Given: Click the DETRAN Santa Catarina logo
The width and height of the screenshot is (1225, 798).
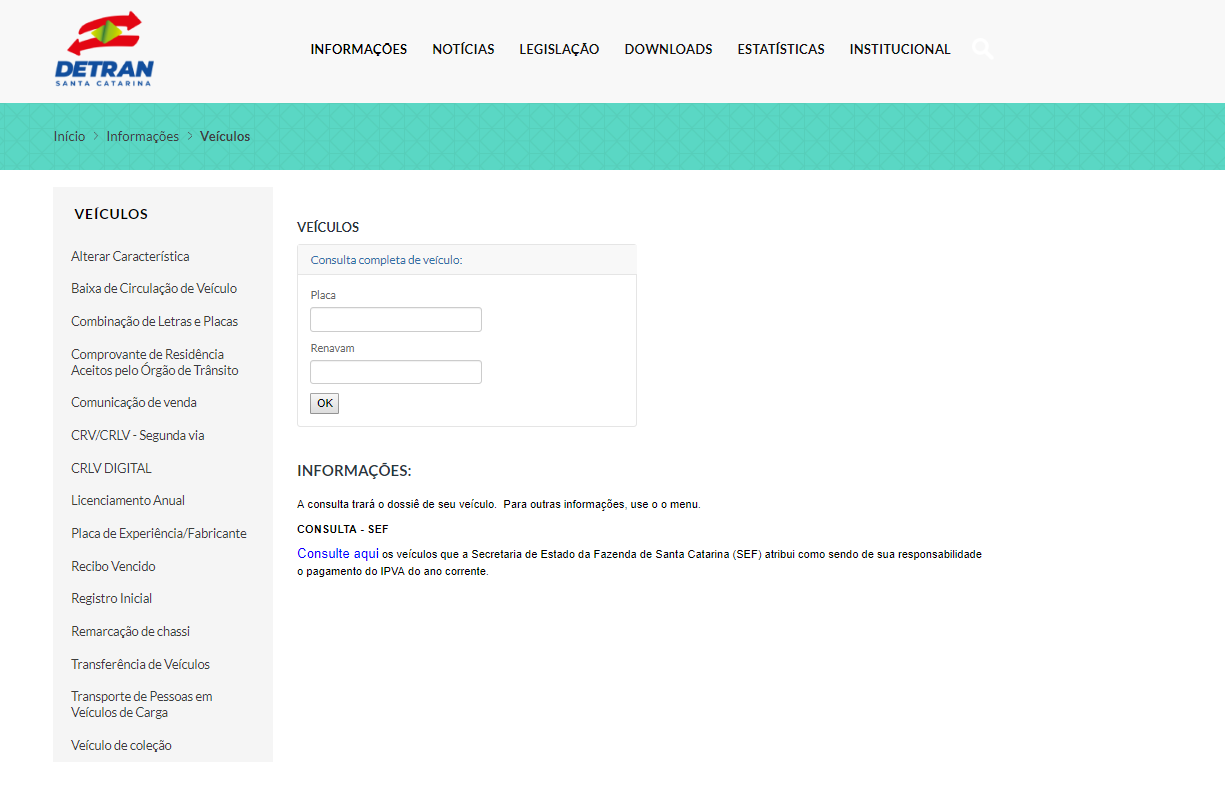Looking at the screenshot, I should [103, 50].
